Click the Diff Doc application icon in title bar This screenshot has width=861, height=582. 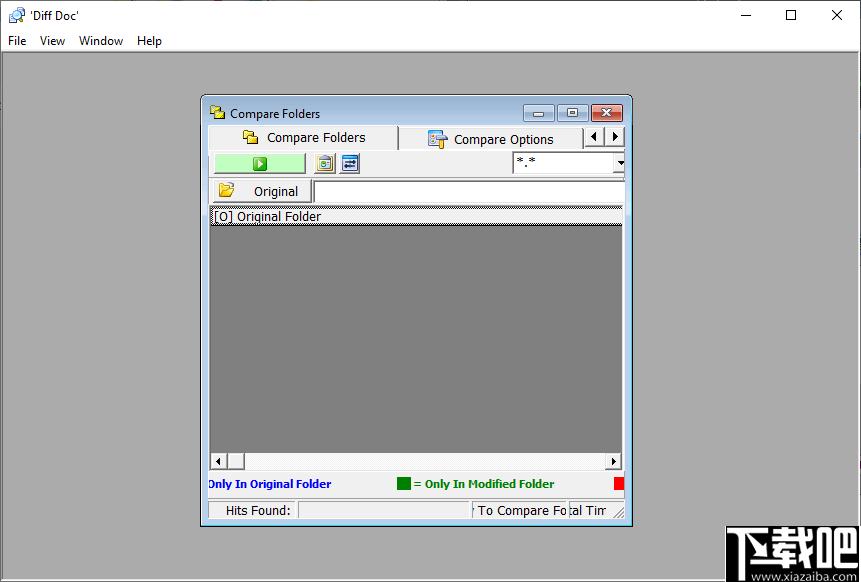click(16, 15)
